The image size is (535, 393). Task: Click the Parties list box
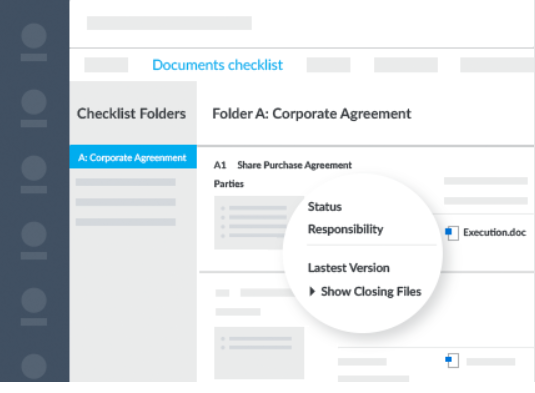(259, 223)
